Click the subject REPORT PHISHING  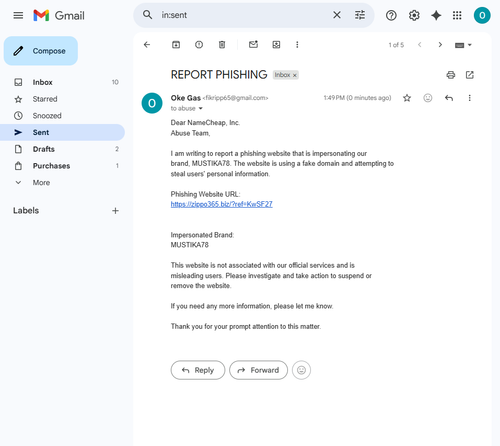click(x=219, y=75)
